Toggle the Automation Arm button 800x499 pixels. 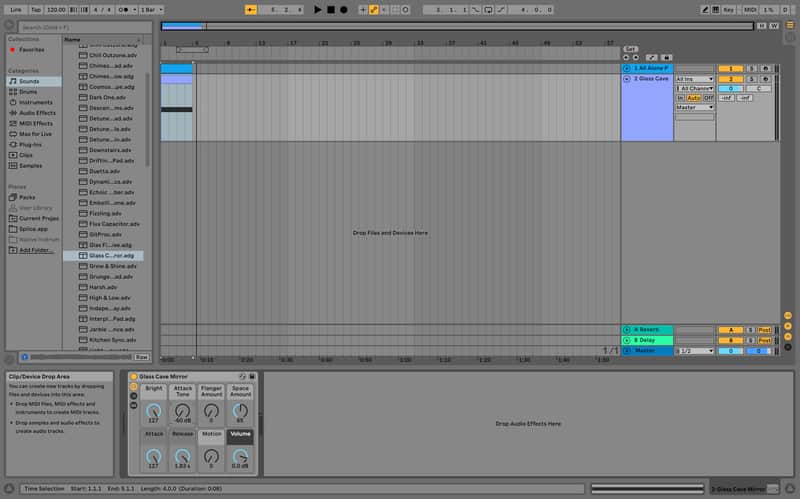(373, 10)
